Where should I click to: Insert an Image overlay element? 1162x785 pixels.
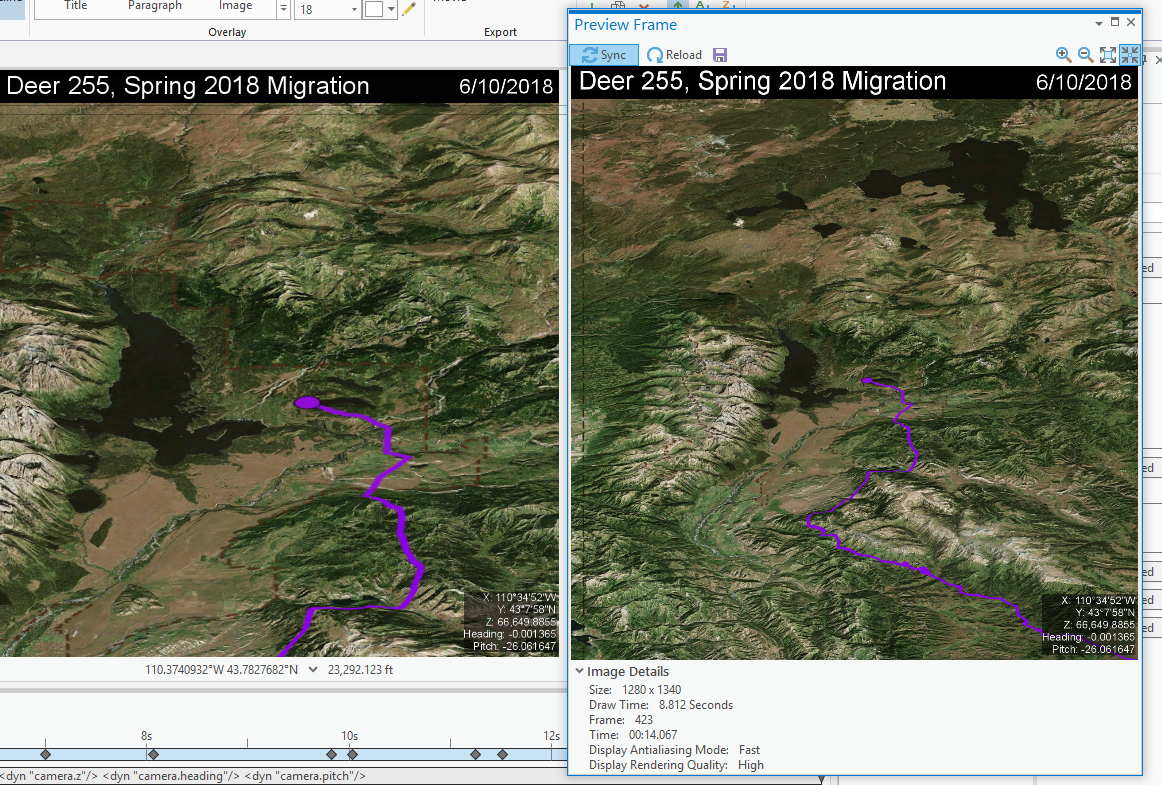(x=235, y=6)
